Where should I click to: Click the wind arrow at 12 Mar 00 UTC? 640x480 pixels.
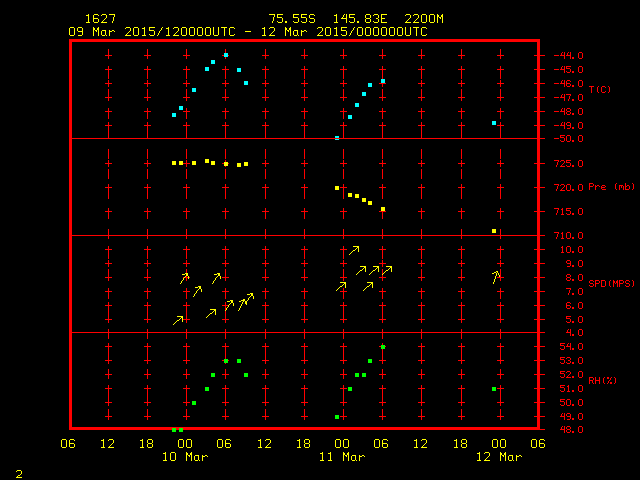(496, 277)
